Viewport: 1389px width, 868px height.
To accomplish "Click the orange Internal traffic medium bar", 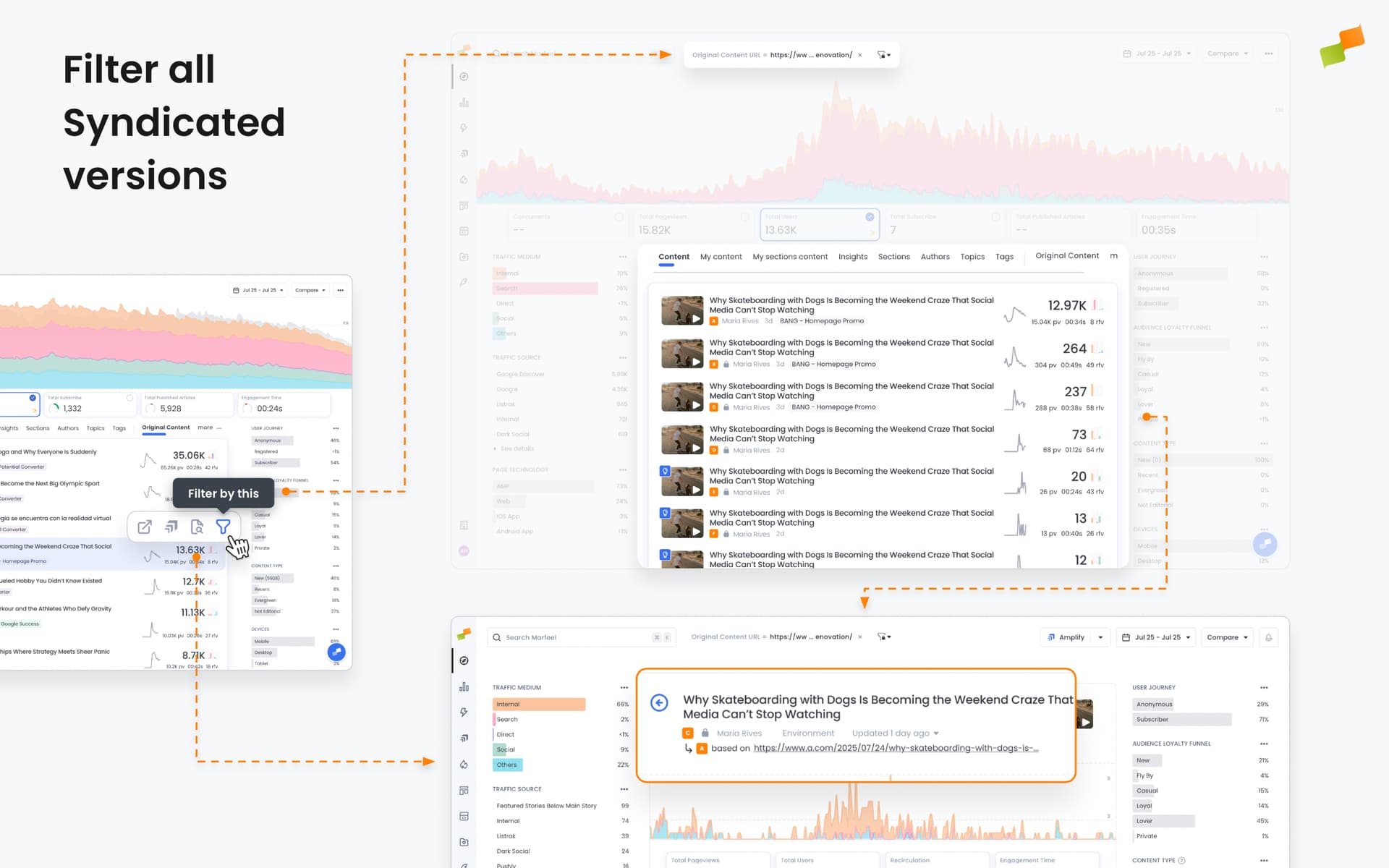I will click(539, 704).
